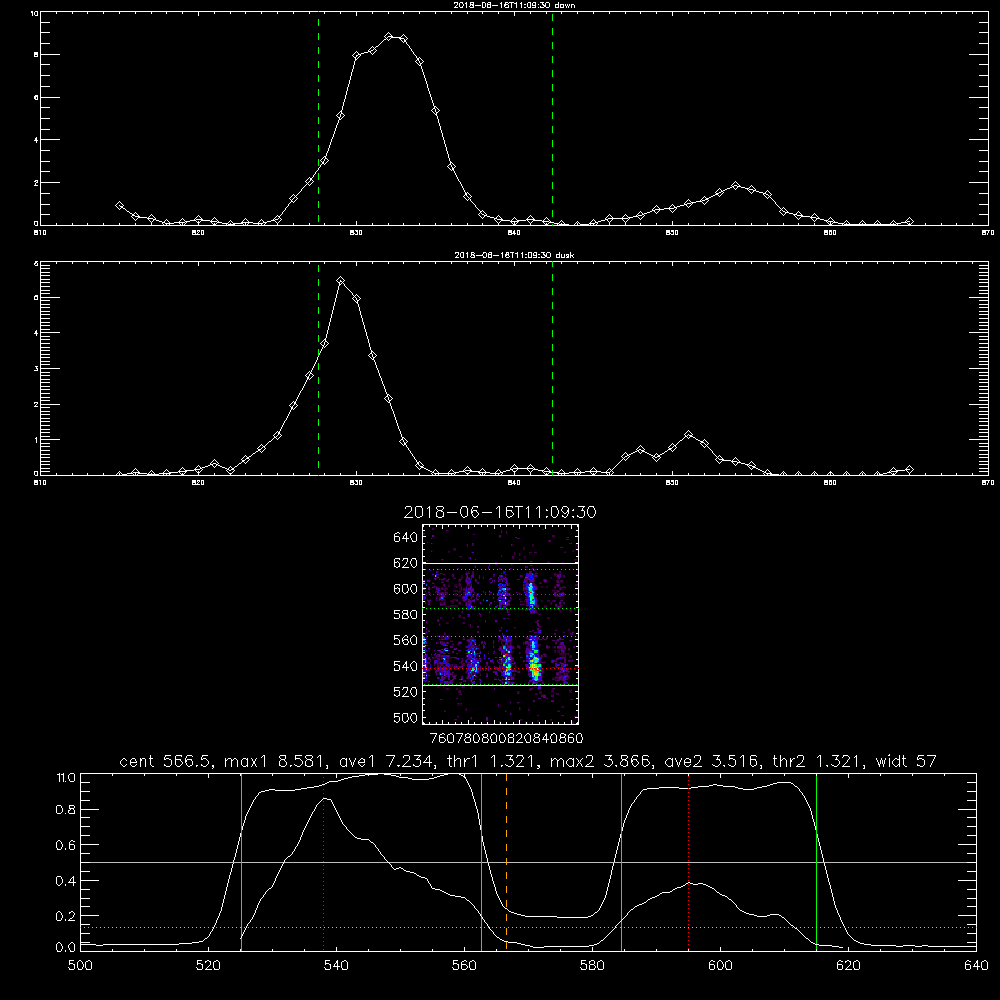
Task: Click the dusk plot title text
Action: pos(514,255)
